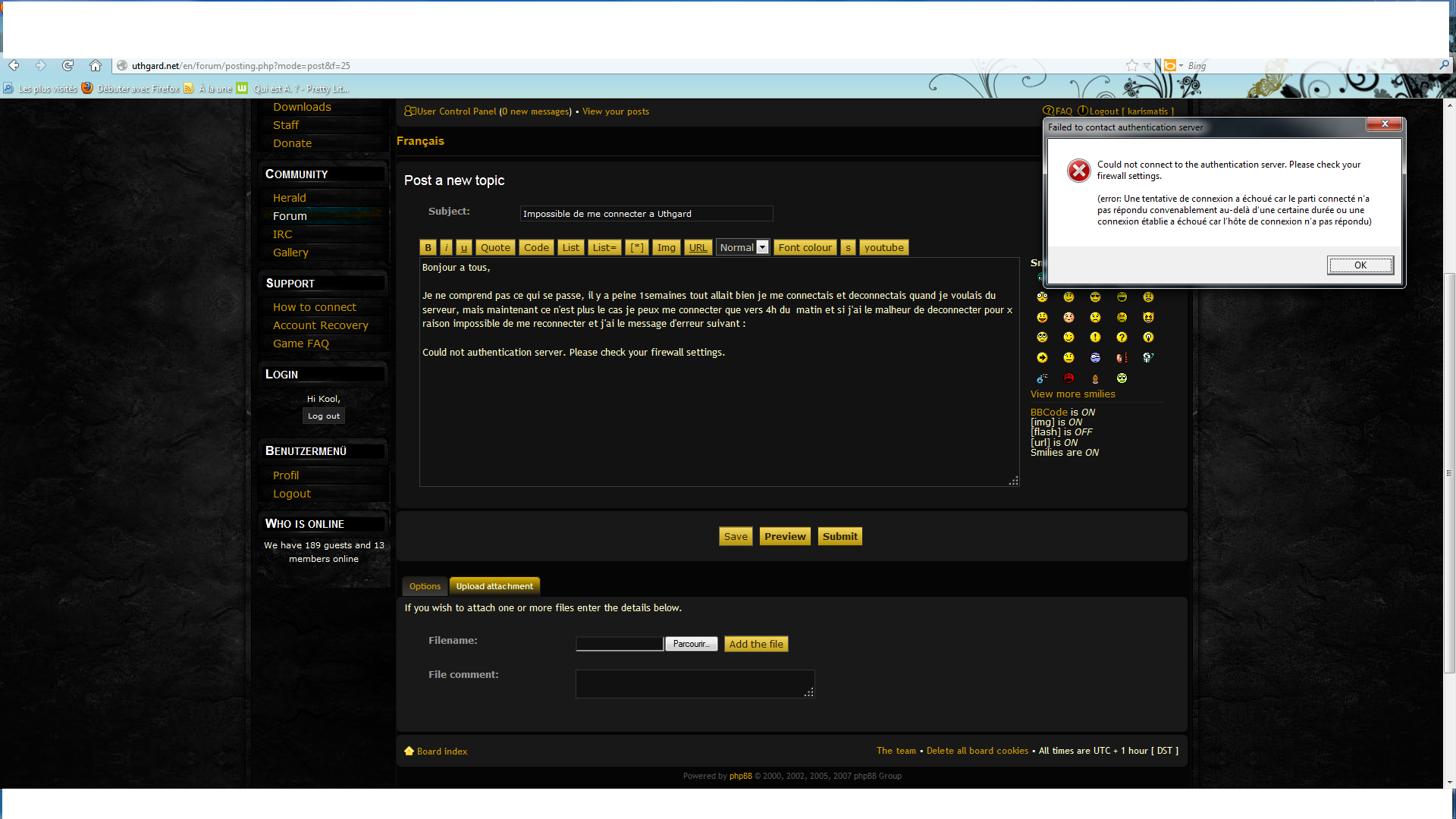Insert the crying sad smiley
The height and width of the screenshot is (819, 1456).
pos(1095,317)
